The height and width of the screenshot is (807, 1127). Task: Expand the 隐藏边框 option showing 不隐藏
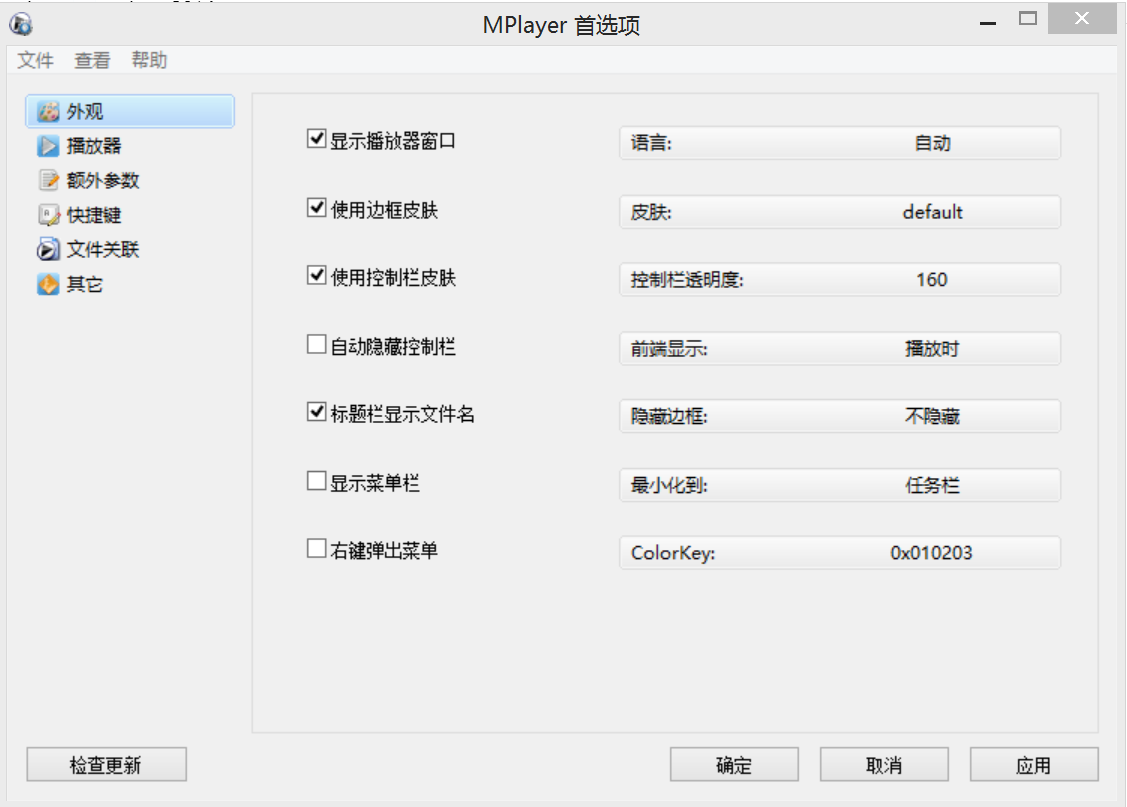tap(840, 416)
